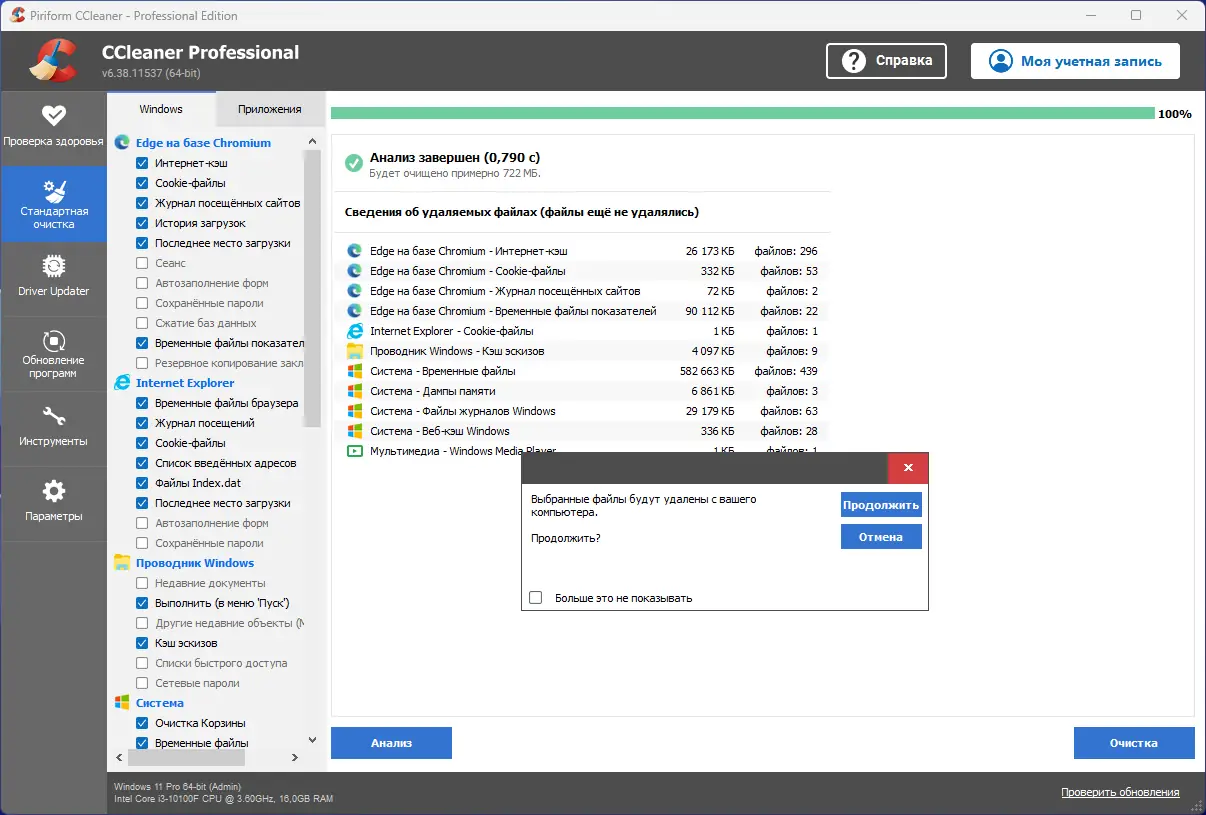Click the Edge icon beside Edge на базе Chromium heading

click(x=122, y=143)
